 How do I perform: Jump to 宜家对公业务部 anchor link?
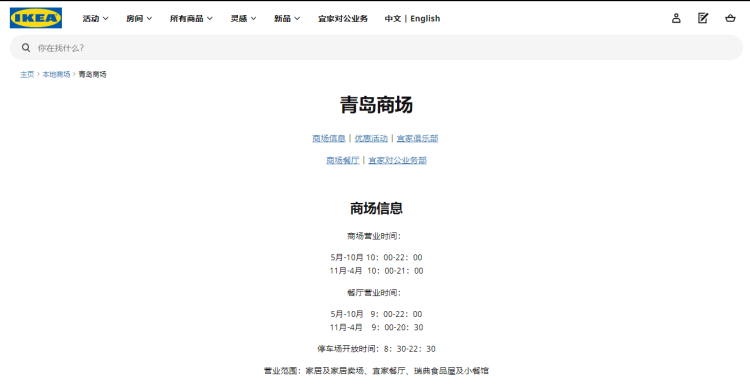click(397, 160)
